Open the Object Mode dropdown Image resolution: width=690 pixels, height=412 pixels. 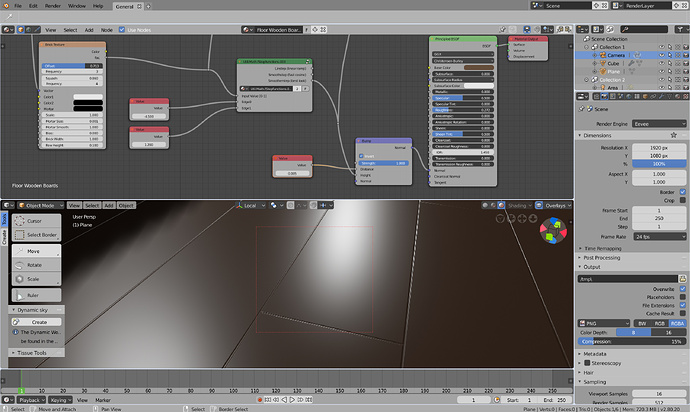pyautogui.click(x=40, y=206)
